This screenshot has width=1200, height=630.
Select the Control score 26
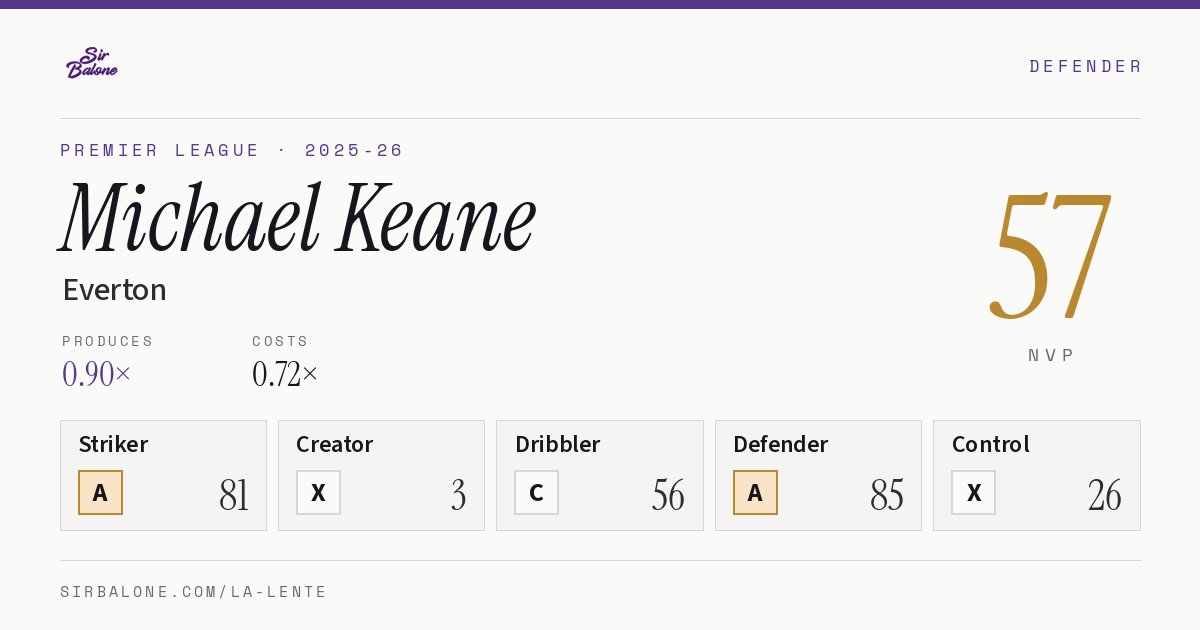[x=1105, y=494]
